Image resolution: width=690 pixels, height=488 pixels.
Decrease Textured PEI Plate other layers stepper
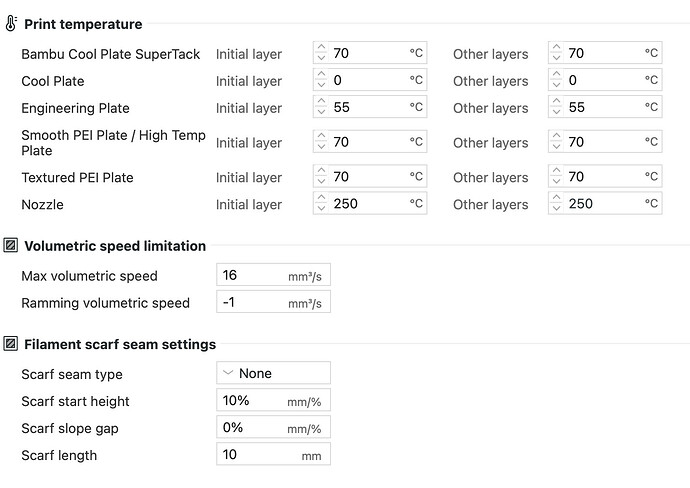click(x=556, y=182)
